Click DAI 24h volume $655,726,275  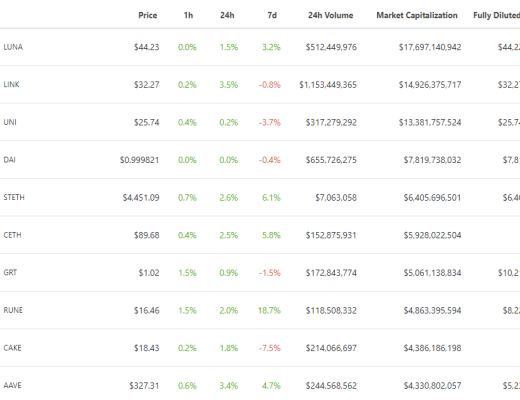pyautogui.click(x=331, y=160)
